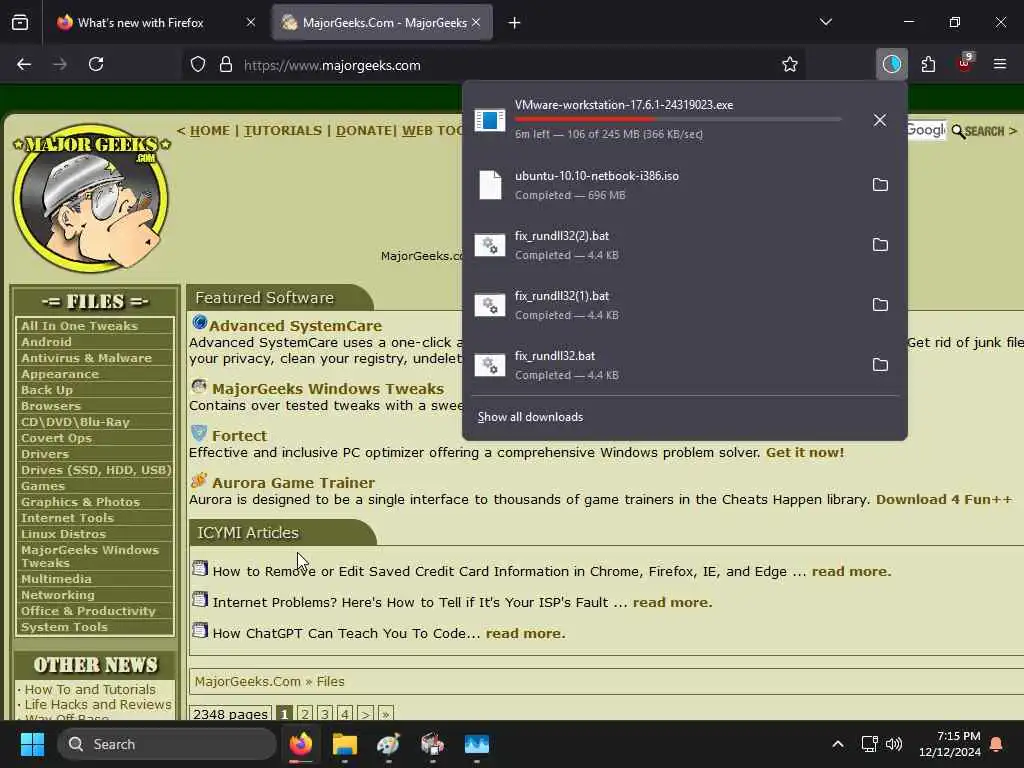Open System Tools category
Screen dimensions: 1024x768
coord(64,628)
